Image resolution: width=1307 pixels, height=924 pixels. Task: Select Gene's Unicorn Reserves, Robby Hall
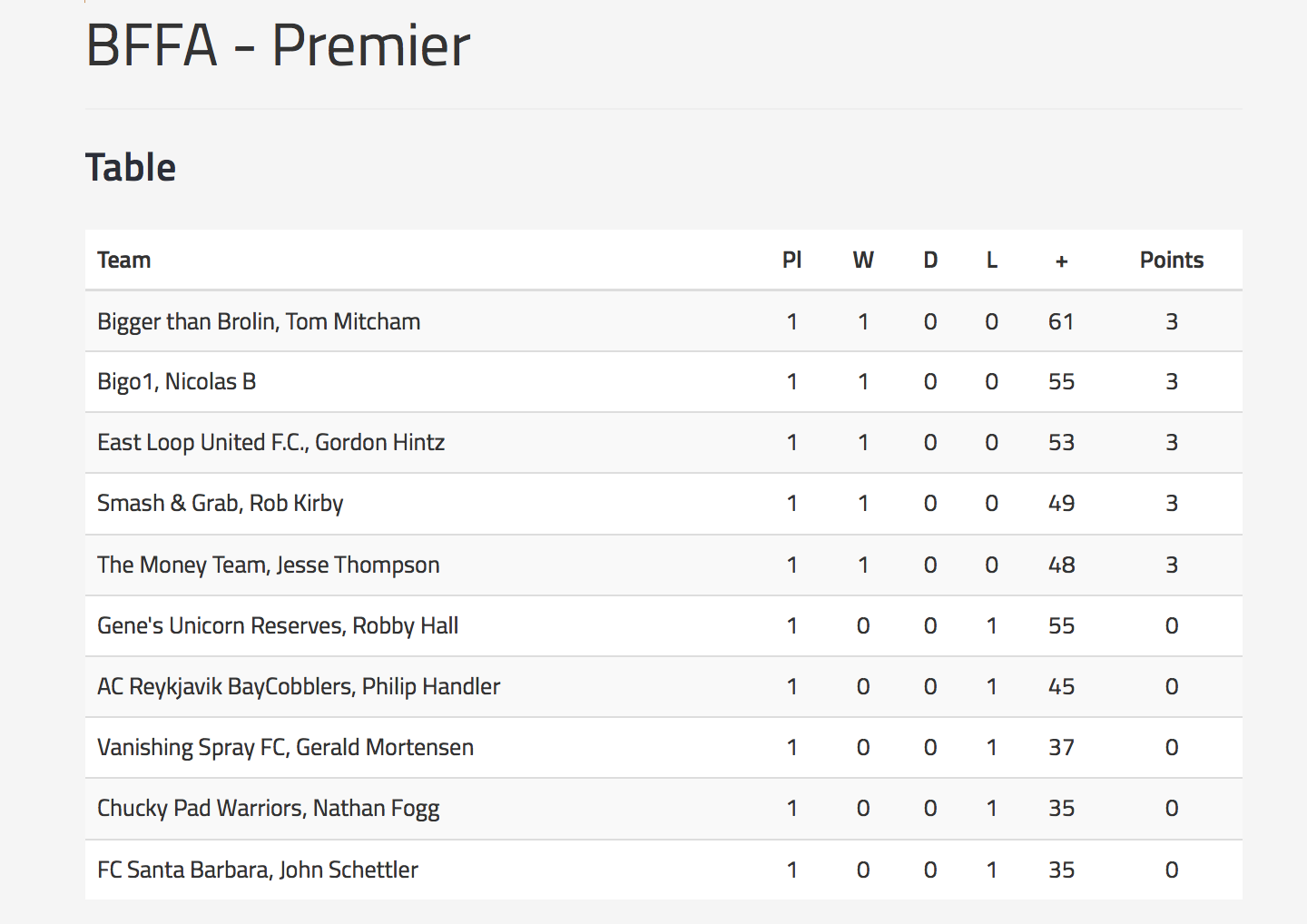tap(278, 626)
